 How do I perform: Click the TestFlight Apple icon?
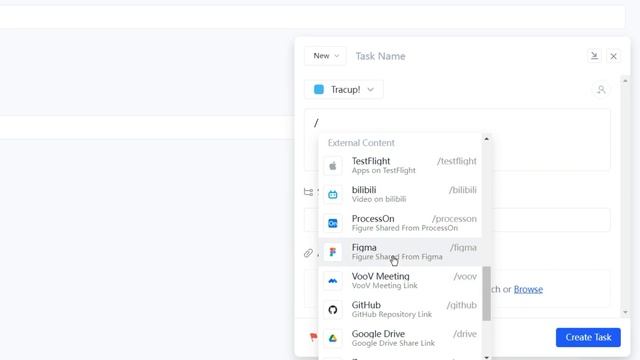pos(333,166)
